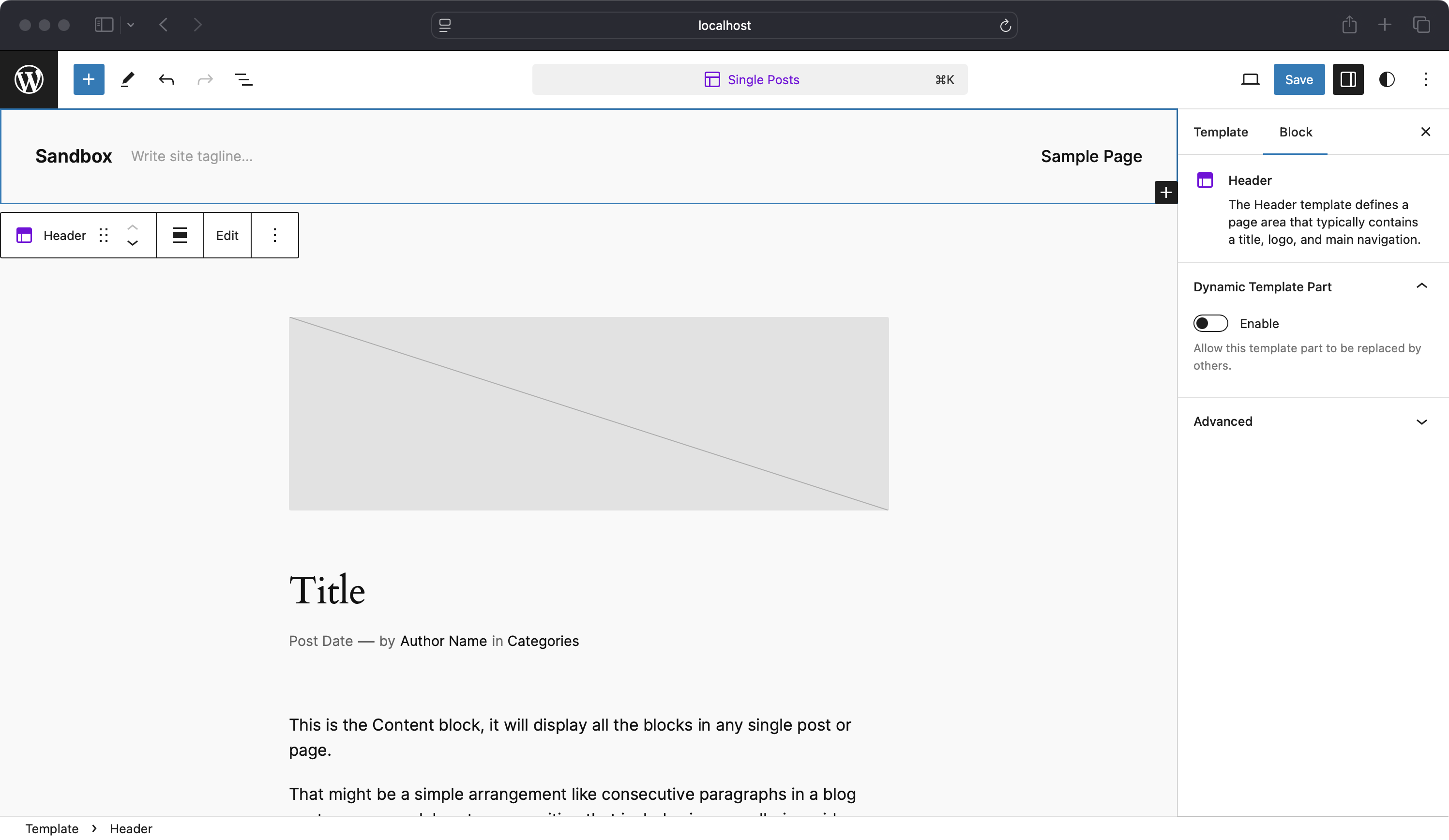Redo the last undone change
This screenshot has height=840, width=1449.
[x=205, y=79]
